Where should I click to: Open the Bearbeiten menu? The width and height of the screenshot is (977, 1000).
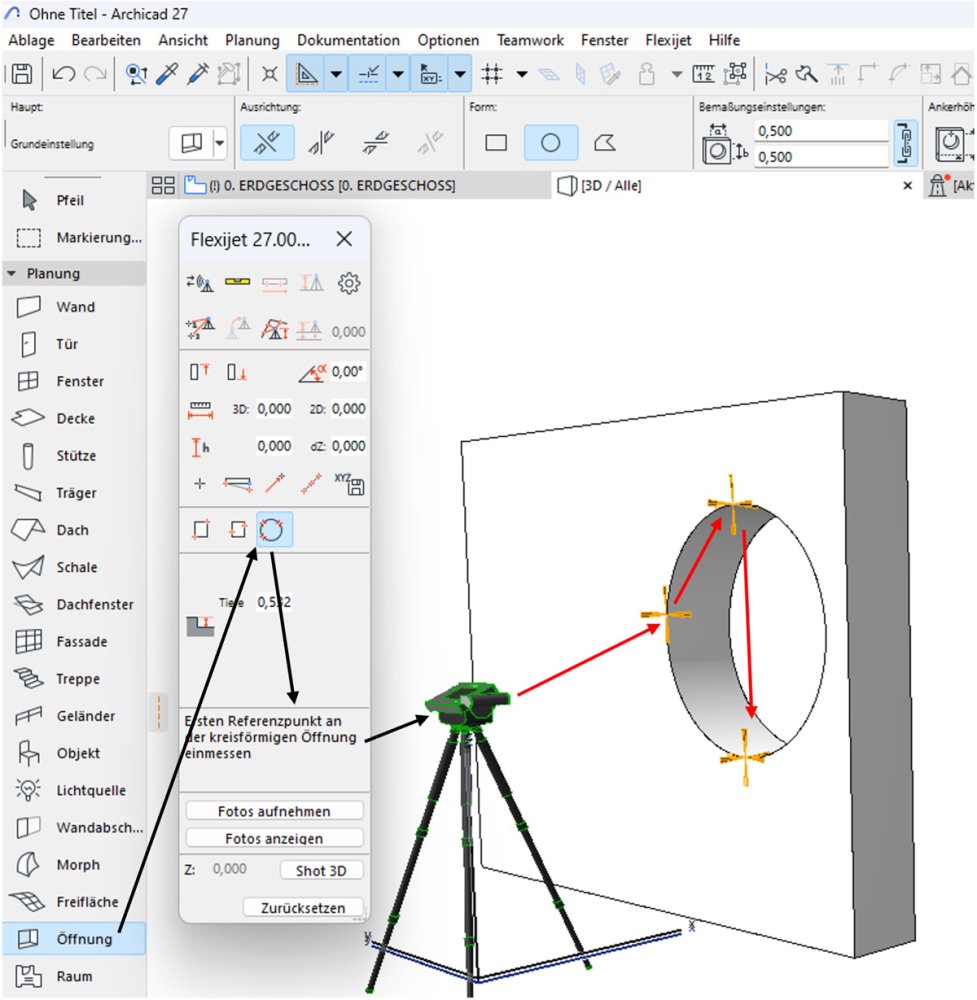[x=106, y=40]
